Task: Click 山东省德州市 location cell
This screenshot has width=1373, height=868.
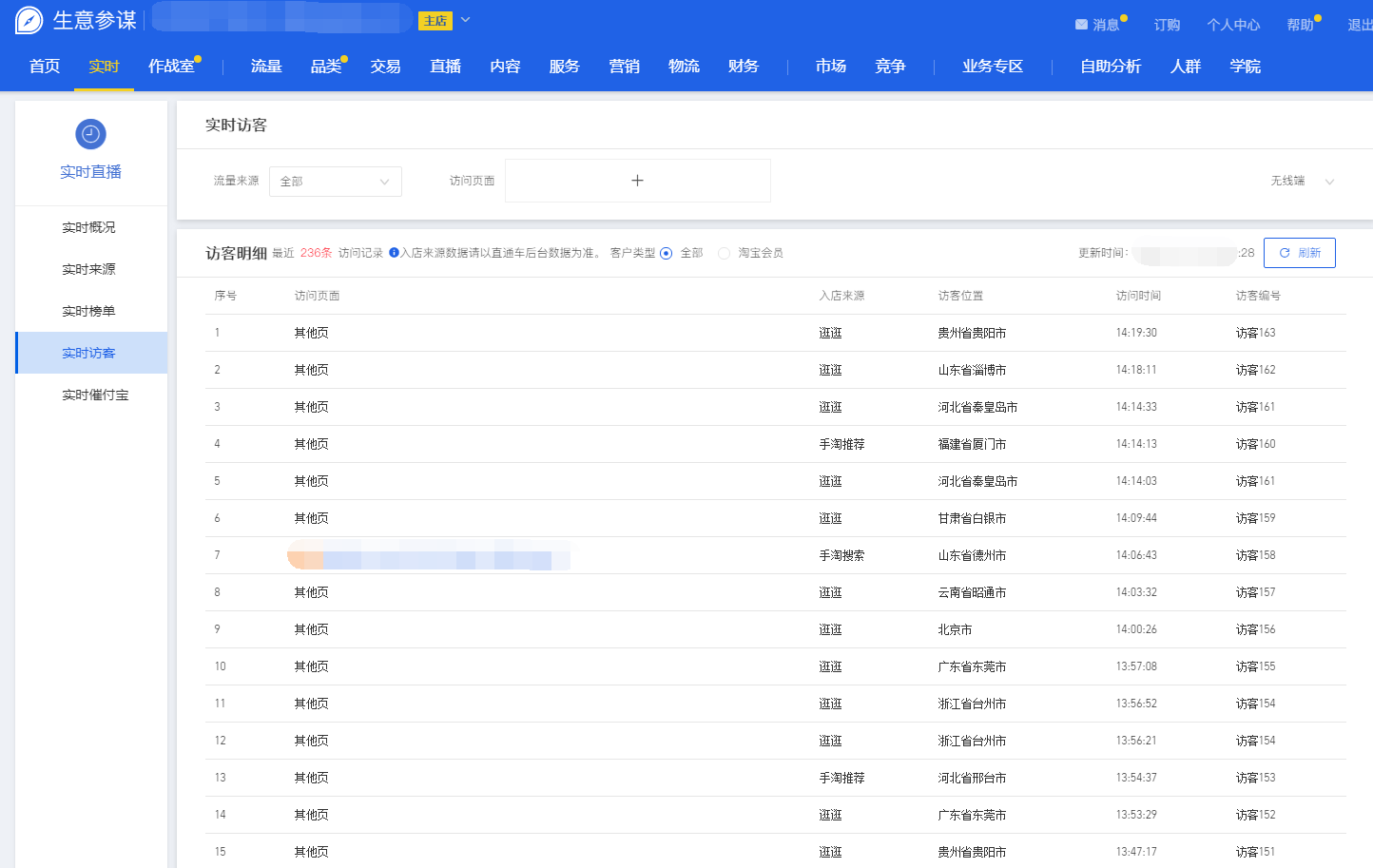Action: [x=972, y=555]
